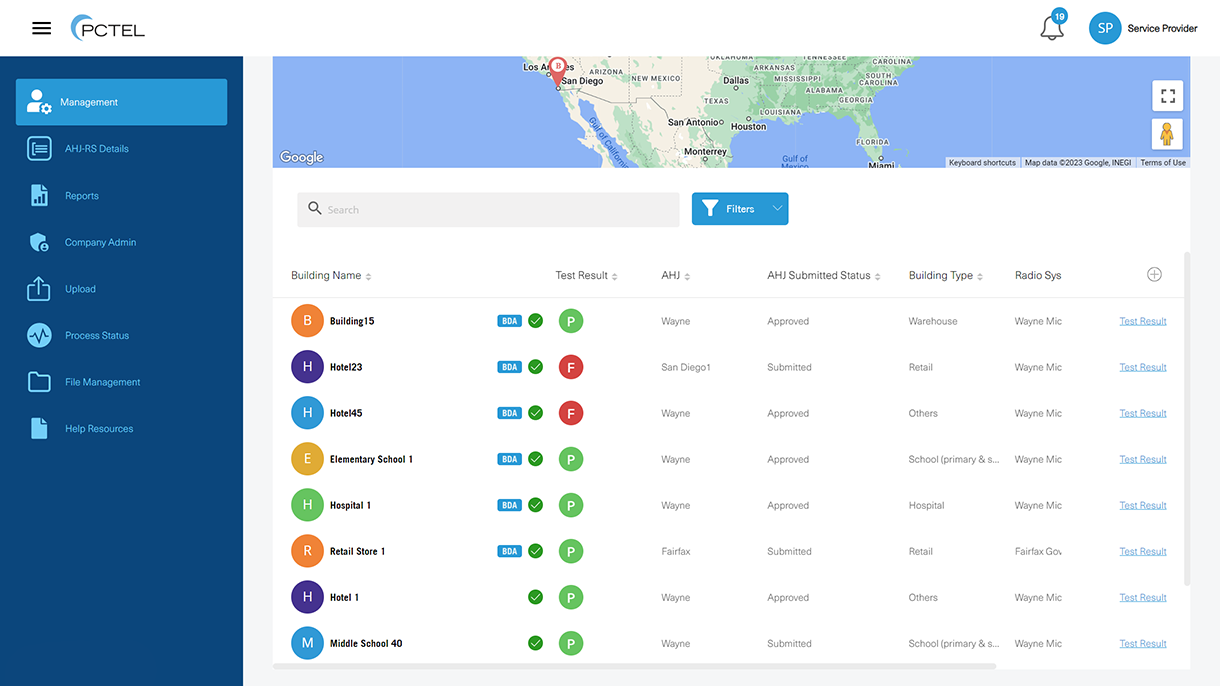Click the Street View pegman icon

[1167, 134]
